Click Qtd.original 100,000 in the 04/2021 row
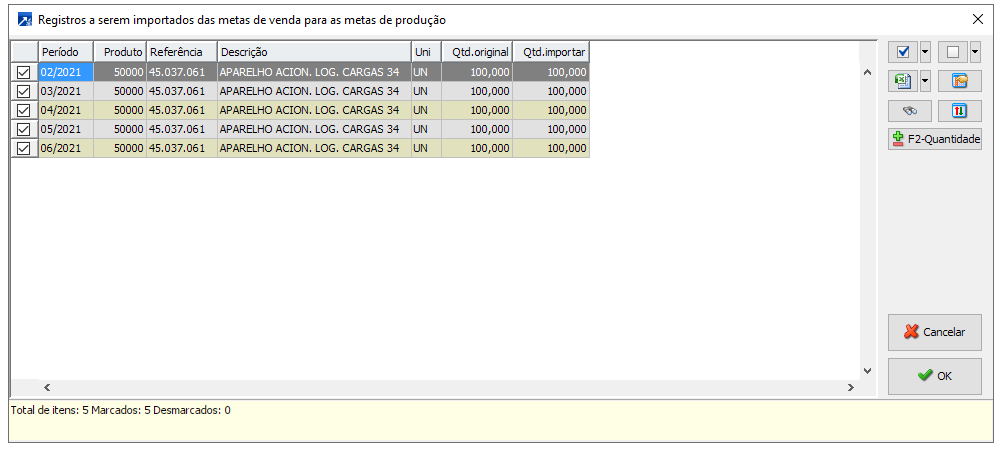This screenshot has width=1002, height=450. [477, 110]
